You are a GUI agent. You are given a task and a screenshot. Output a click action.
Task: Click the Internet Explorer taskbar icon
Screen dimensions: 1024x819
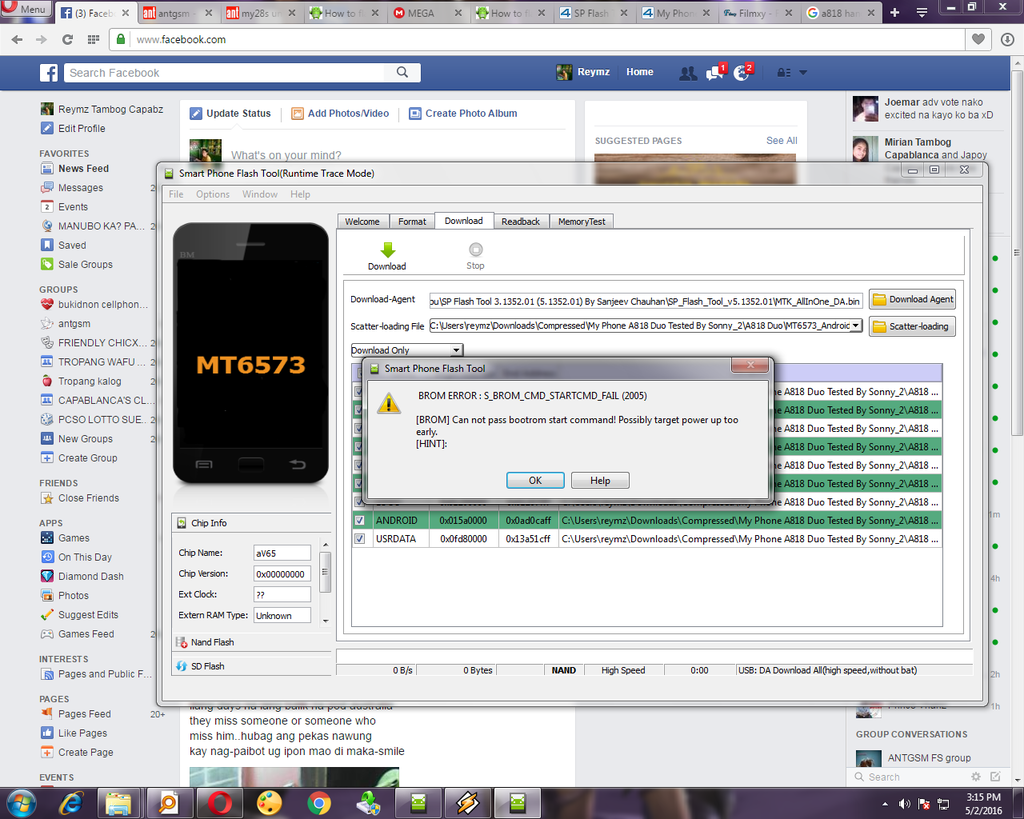(x=71, y=802)
